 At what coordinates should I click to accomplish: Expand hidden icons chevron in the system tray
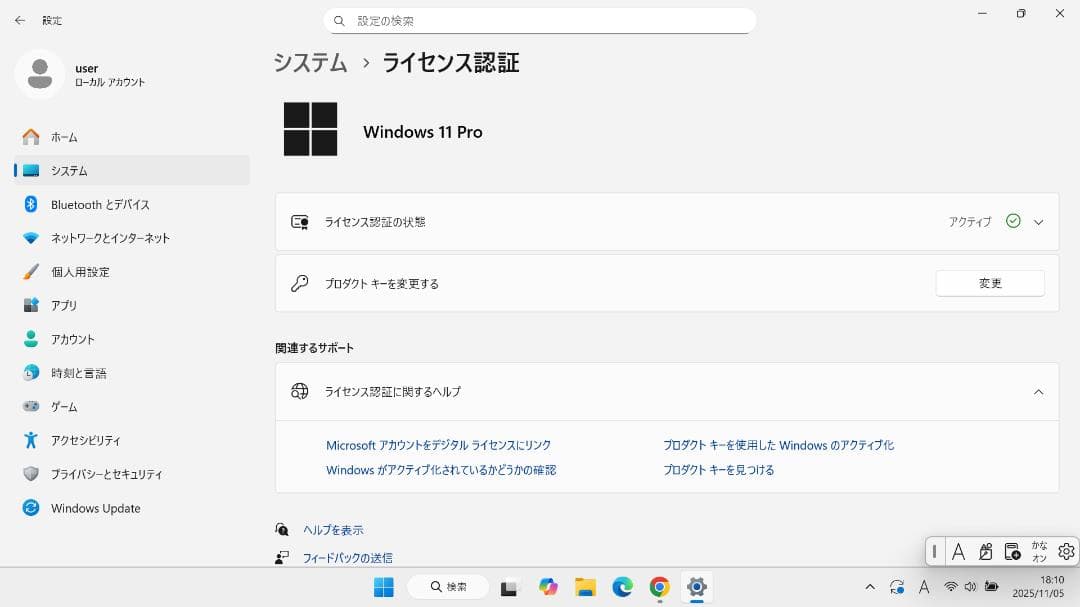click(869, 588)
